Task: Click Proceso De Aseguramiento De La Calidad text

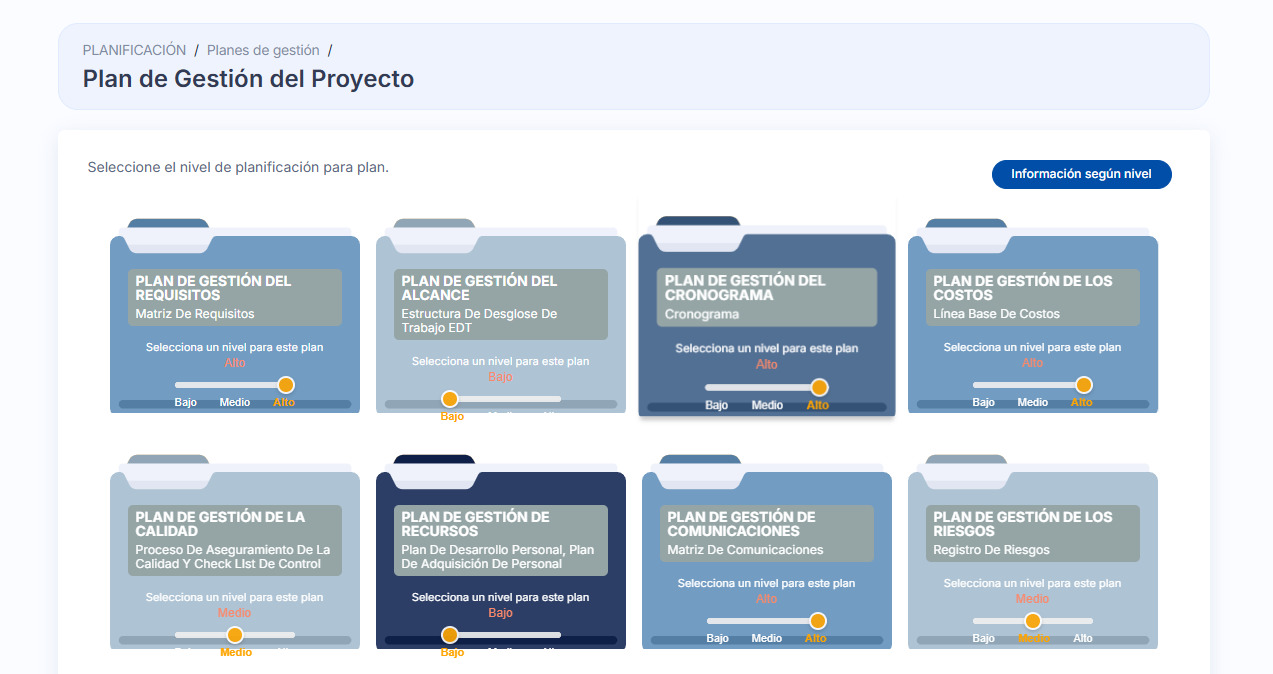Action: coord(232,557)
